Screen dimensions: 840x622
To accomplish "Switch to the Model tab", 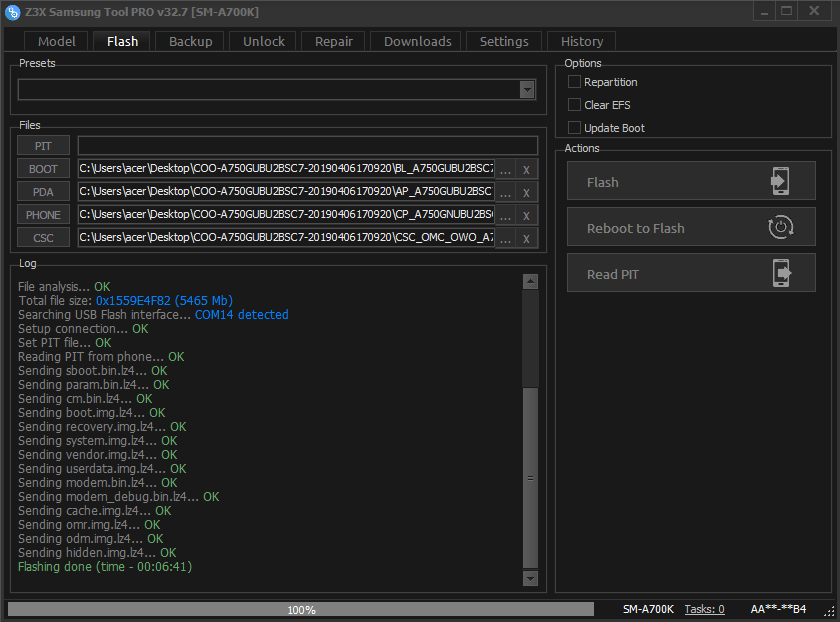I will coord(56,41).
